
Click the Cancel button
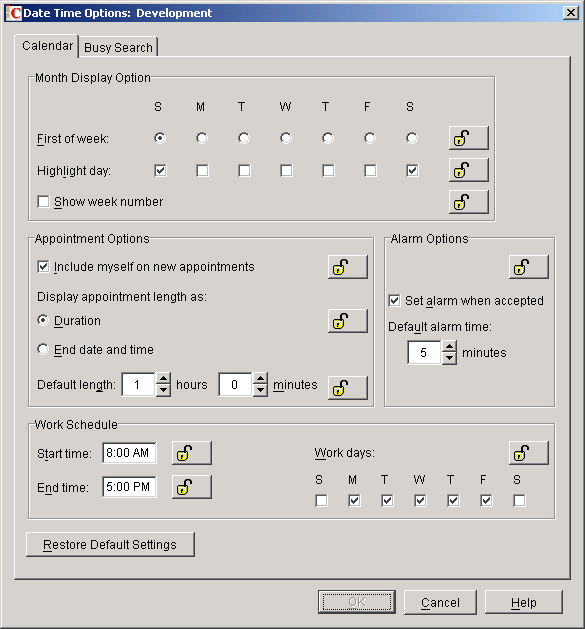click(x=440, y=602)
